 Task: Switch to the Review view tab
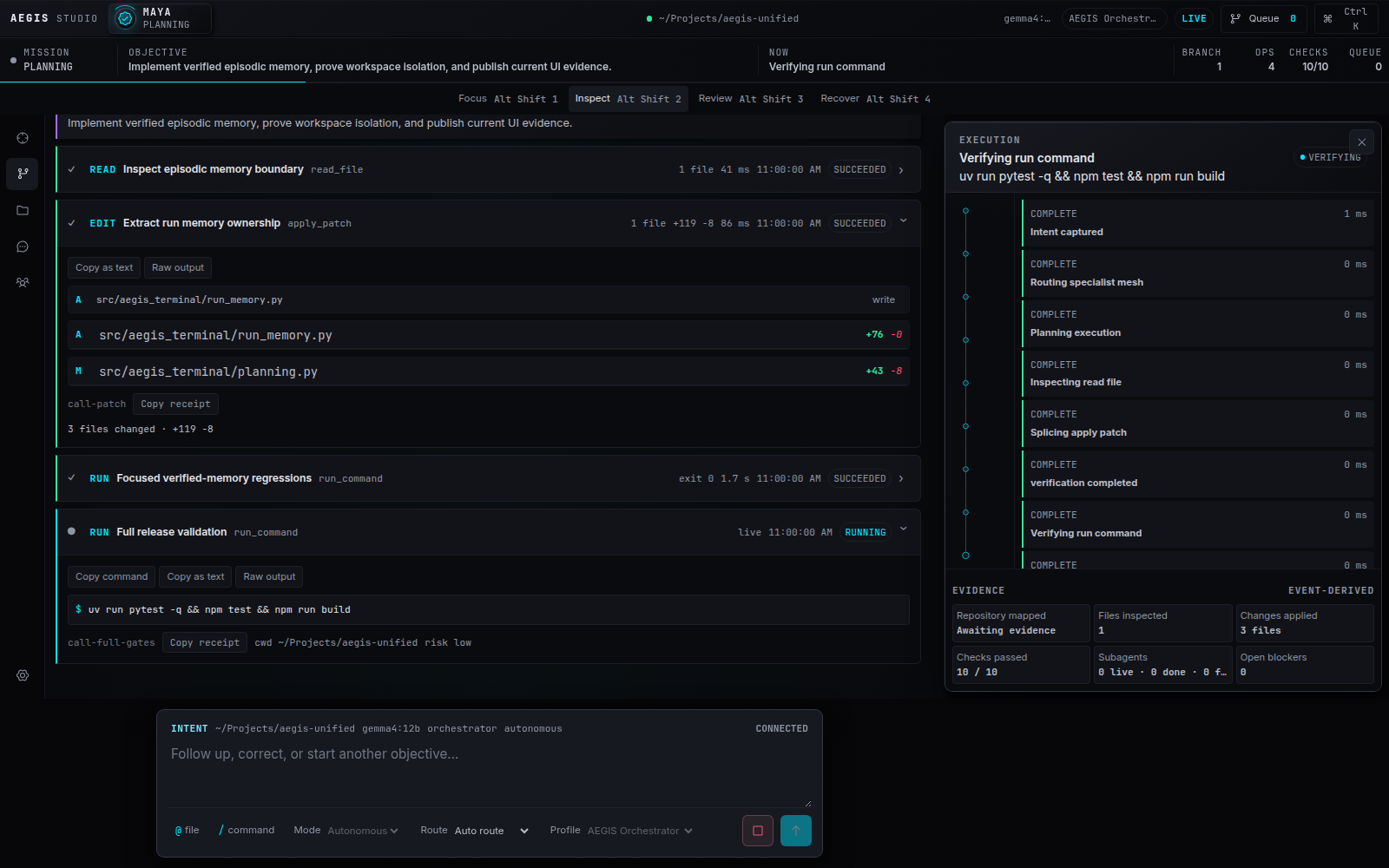(751, 99)
